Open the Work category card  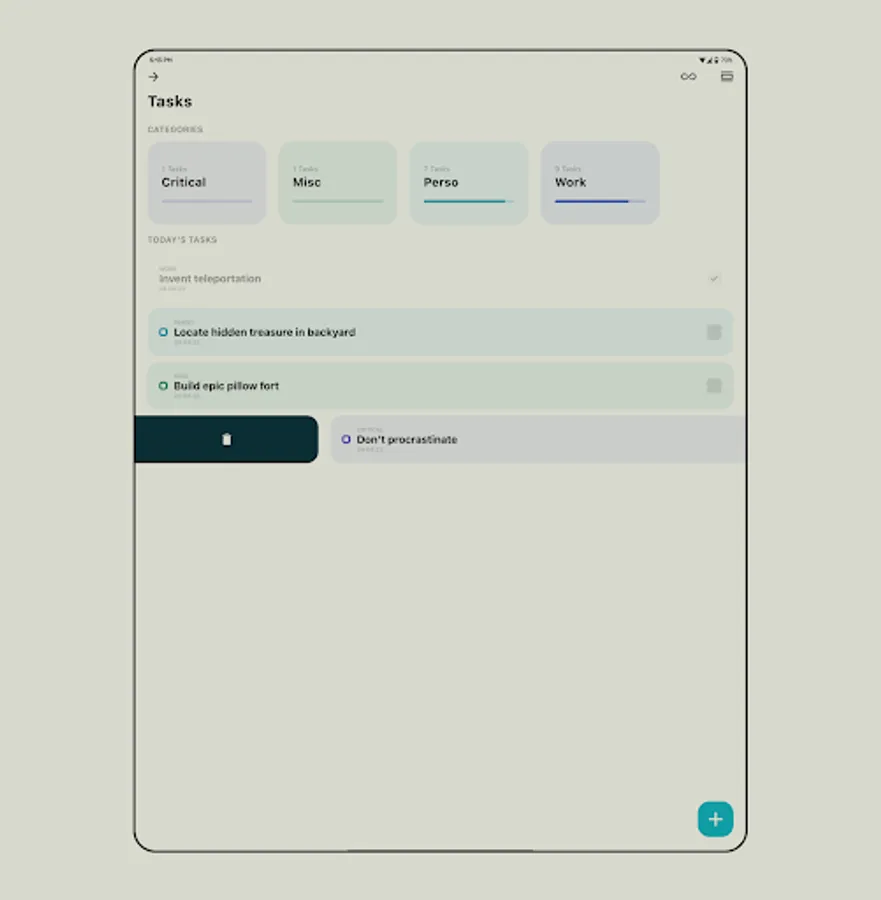tap(600, 183)
